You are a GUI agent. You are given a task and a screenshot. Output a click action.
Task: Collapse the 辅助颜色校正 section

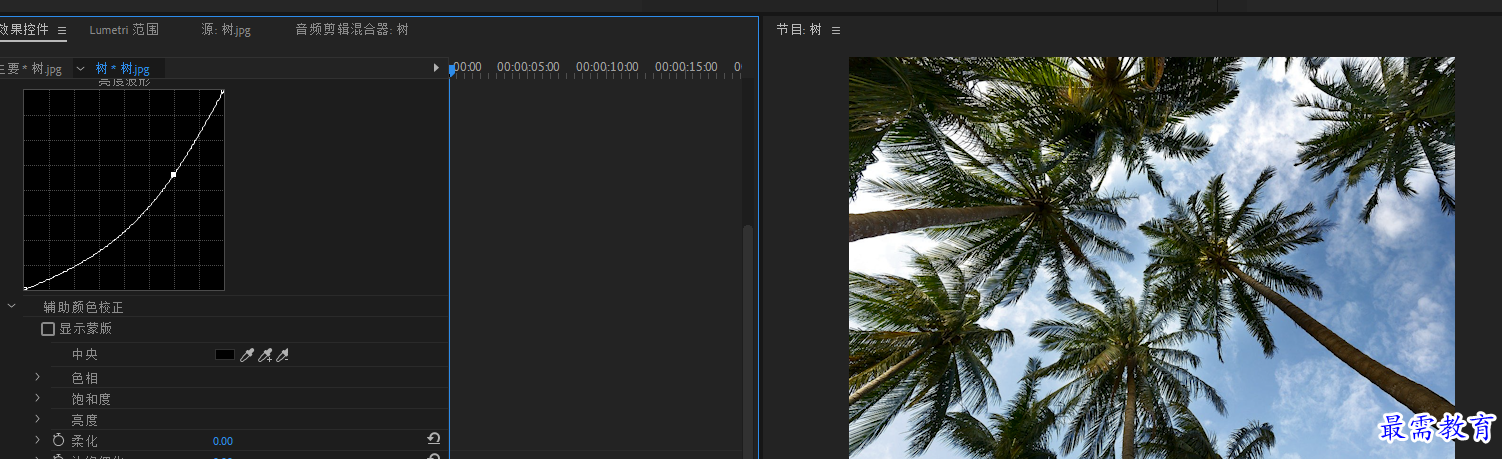click(x=12, y=307)
